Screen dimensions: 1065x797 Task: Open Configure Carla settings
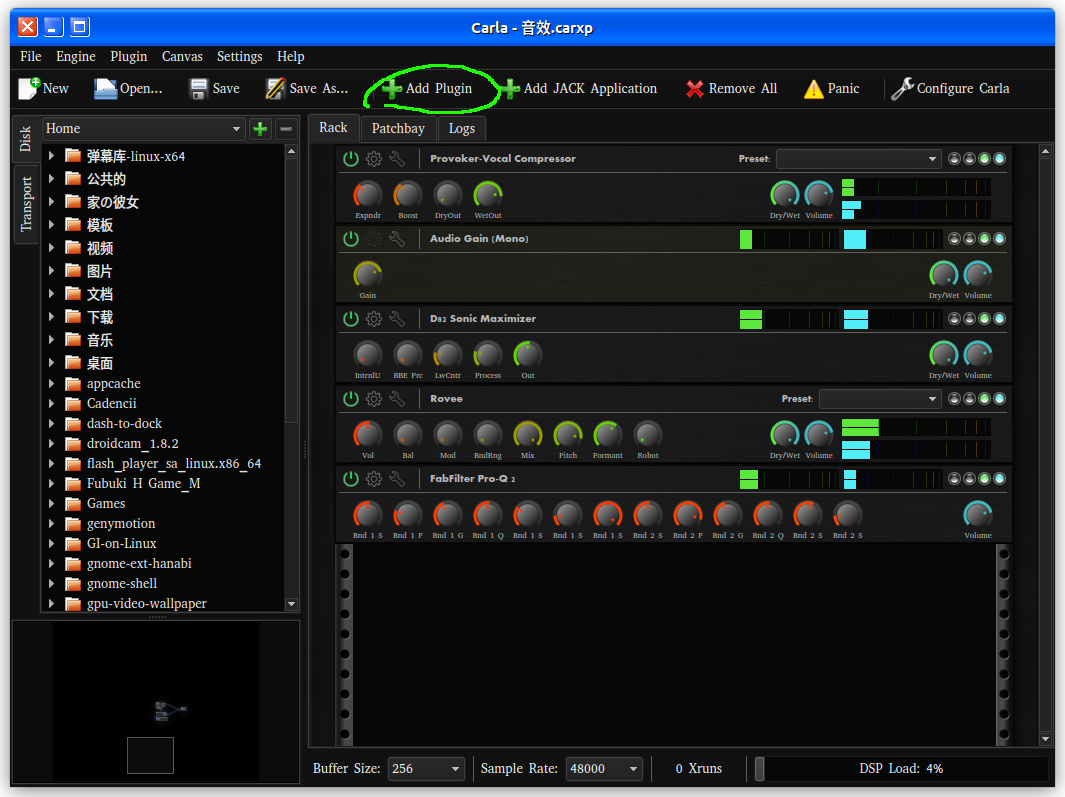coord(950,88)
